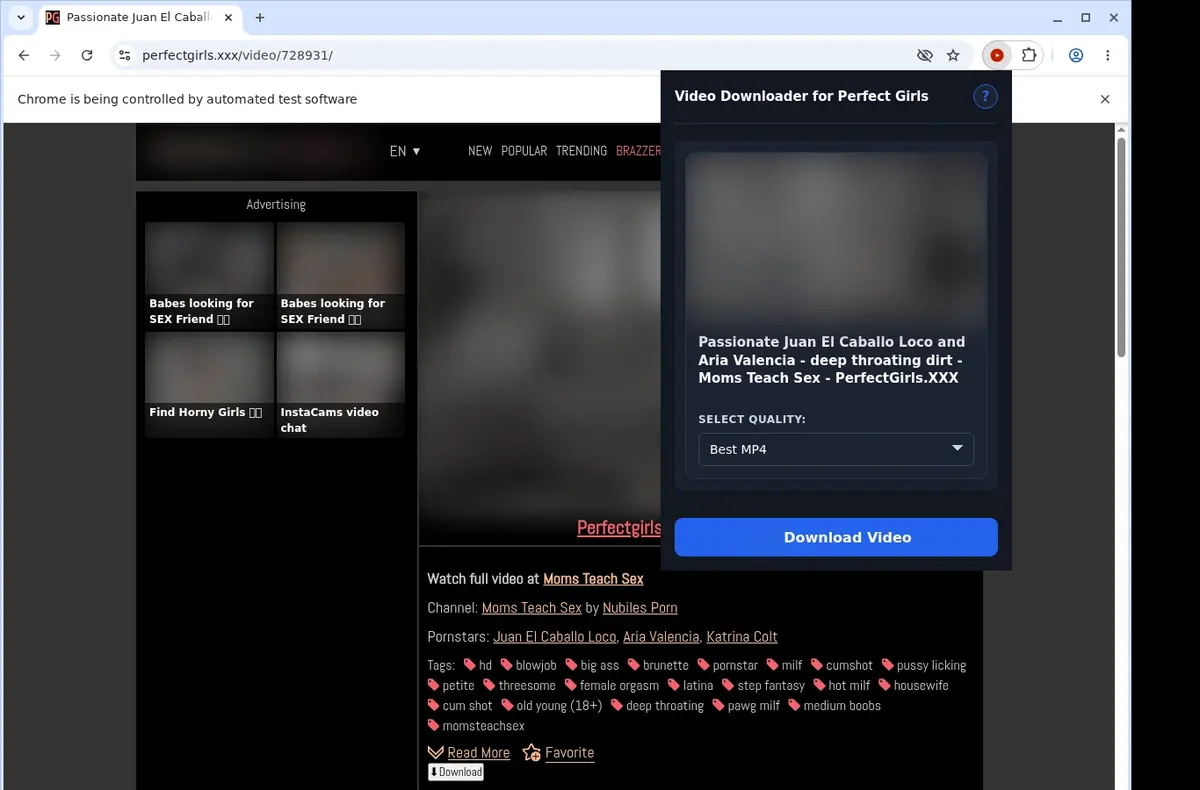Click the address bar URL field
This screenshot has width=1200, height=790.
tap(520, 56)
